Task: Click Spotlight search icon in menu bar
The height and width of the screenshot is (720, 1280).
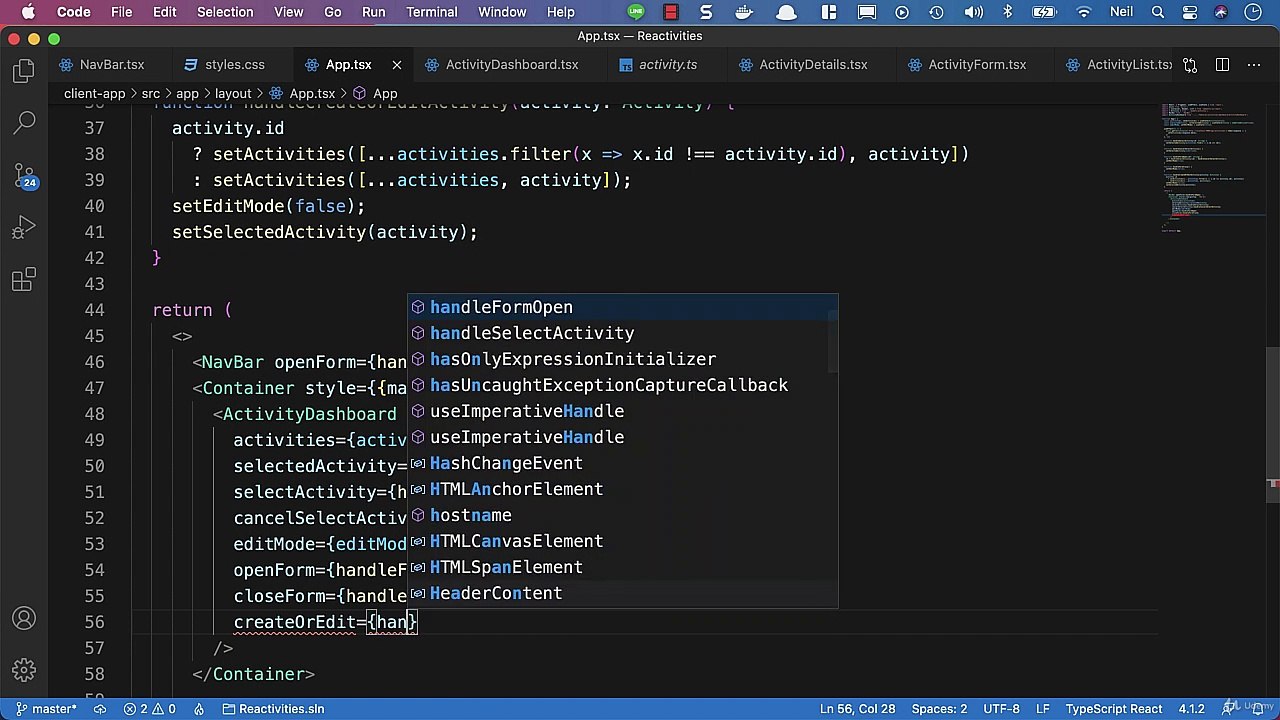Action: [x=1157, y=12]
